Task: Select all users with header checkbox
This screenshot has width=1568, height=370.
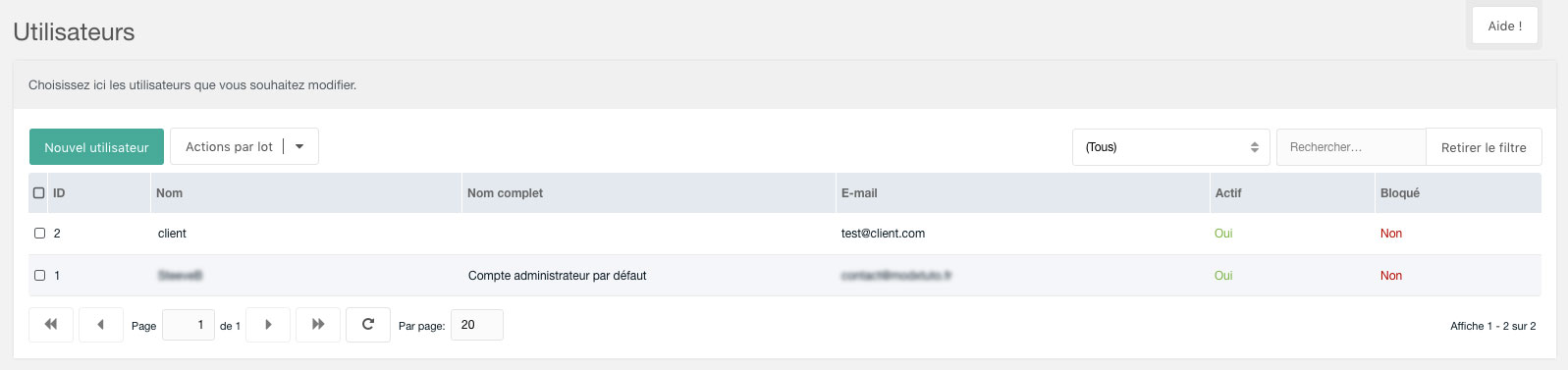Action: [x=39, y=193]
